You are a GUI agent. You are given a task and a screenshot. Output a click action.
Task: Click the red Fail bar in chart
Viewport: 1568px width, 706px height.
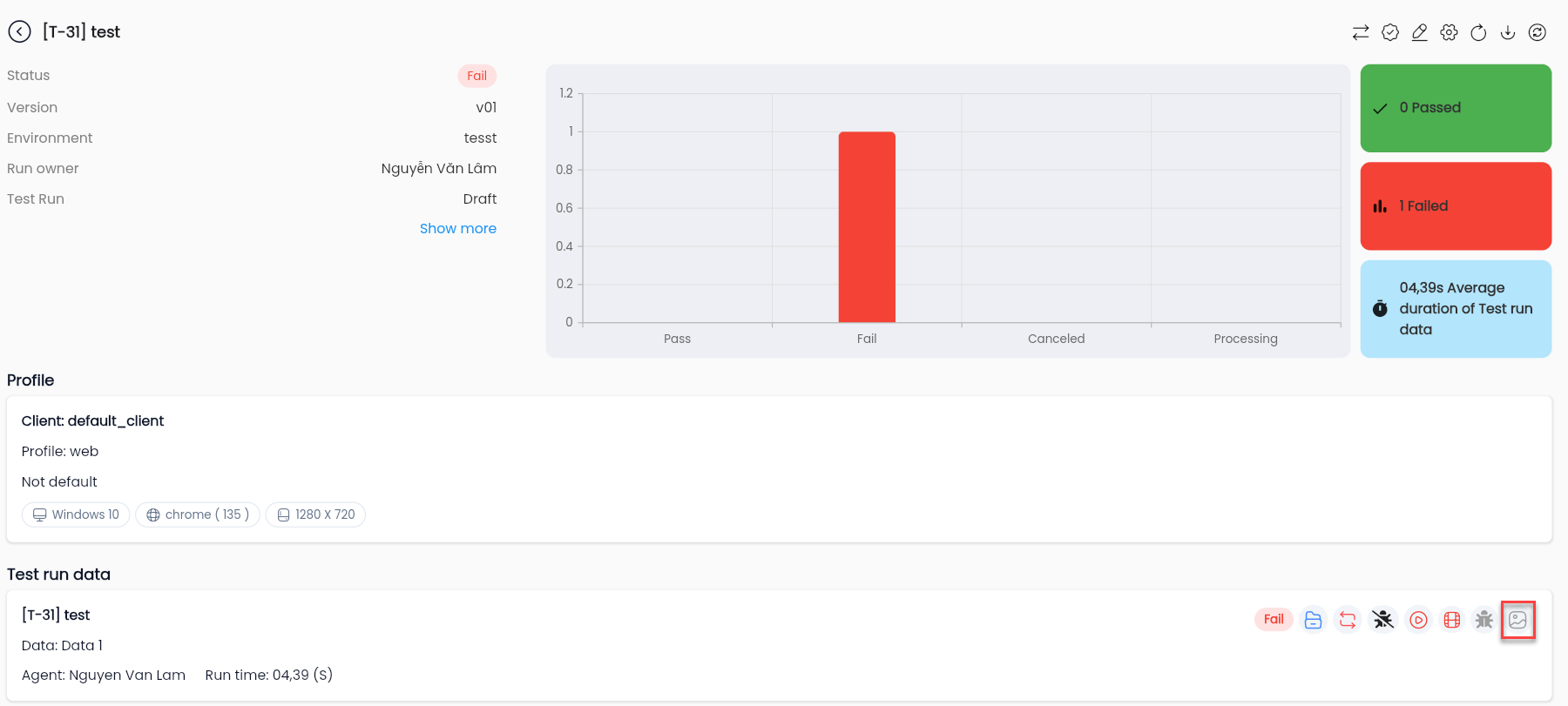coord(867,227)
